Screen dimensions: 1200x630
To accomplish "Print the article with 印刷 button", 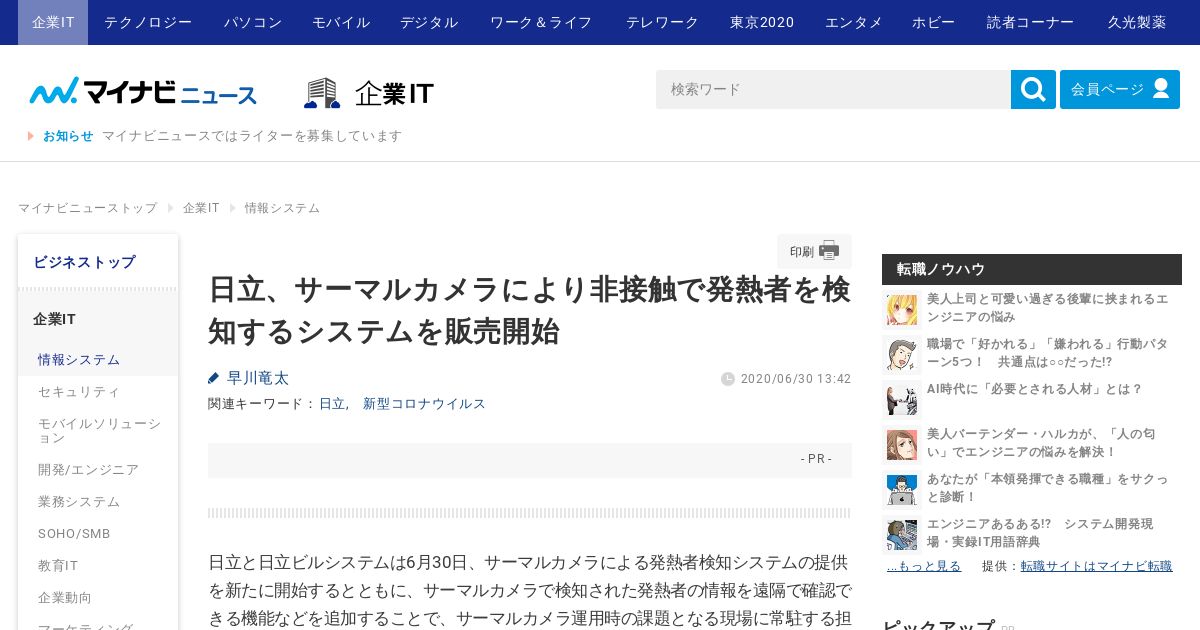I will tap(814, 251).
